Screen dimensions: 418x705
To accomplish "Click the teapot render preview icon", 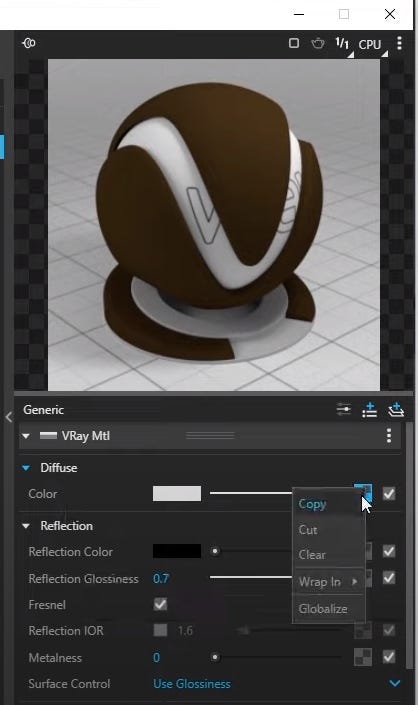I will coord(318,43).
